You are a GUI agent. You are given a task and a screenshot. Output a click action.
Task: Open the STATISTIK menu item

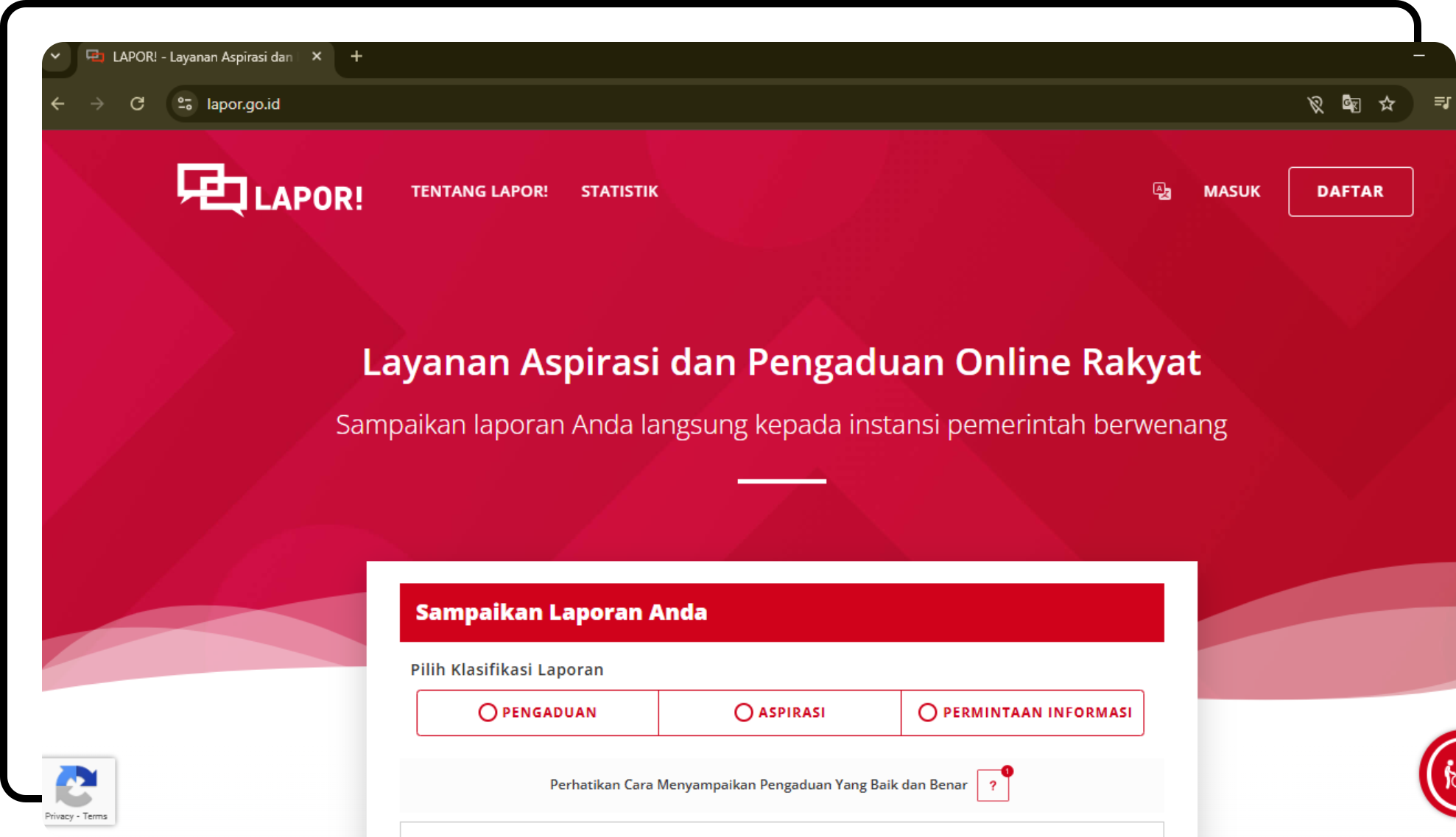[x=619, y=191]
